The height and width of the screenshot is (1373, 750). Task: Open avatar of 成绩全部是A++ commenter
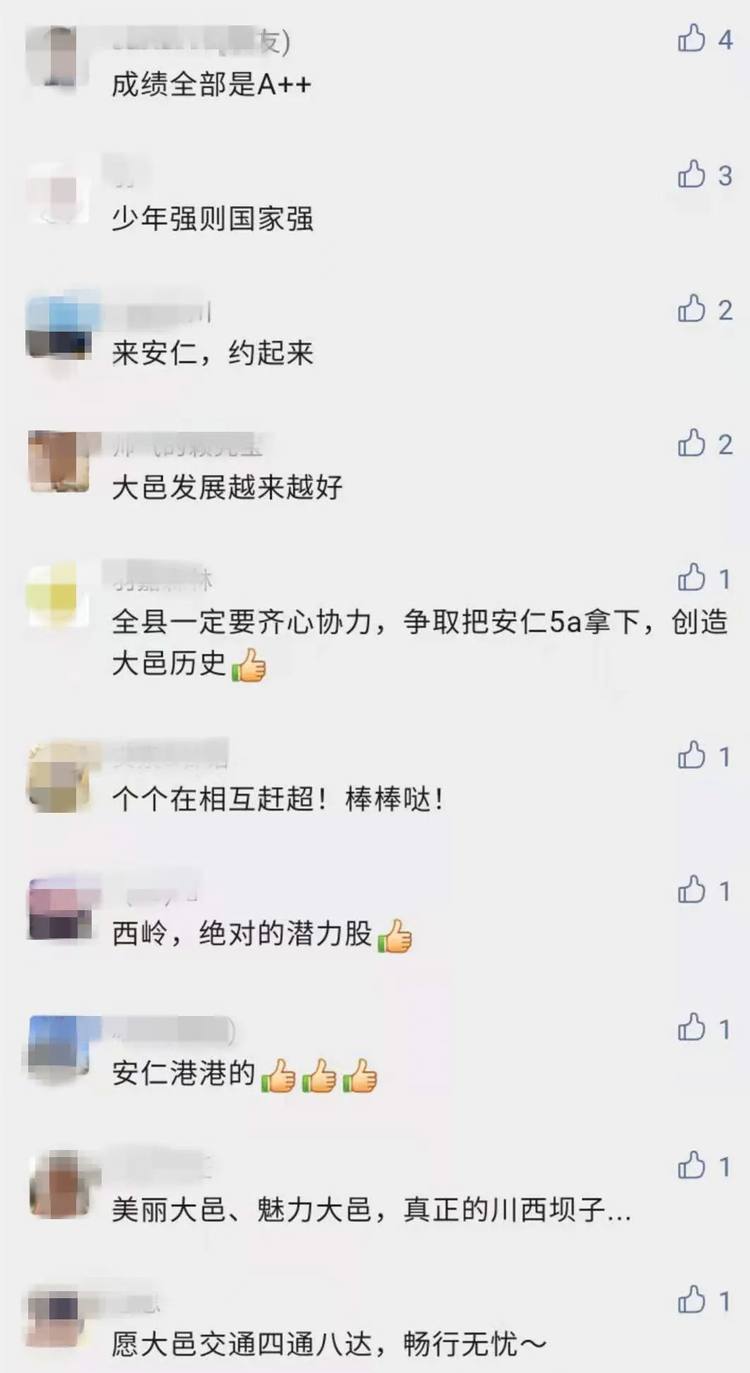point(59,59)
